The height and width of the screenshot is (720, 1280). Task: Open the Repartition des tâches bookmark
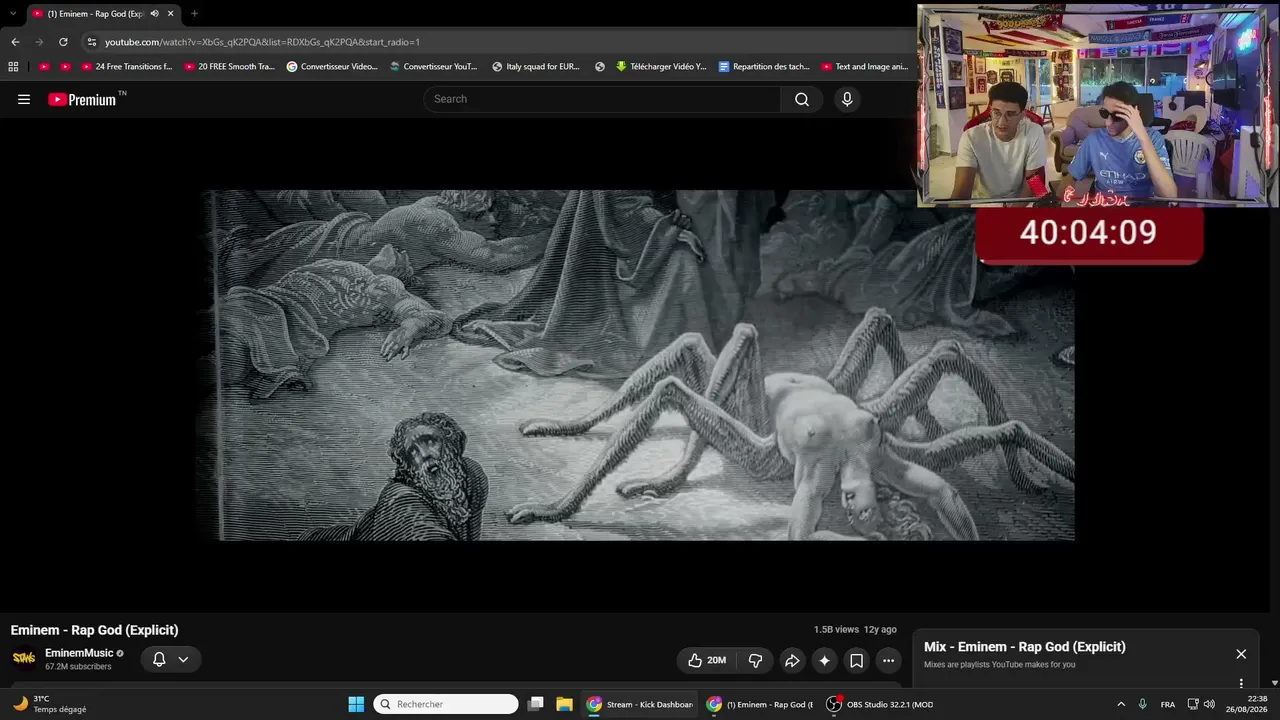764,67
